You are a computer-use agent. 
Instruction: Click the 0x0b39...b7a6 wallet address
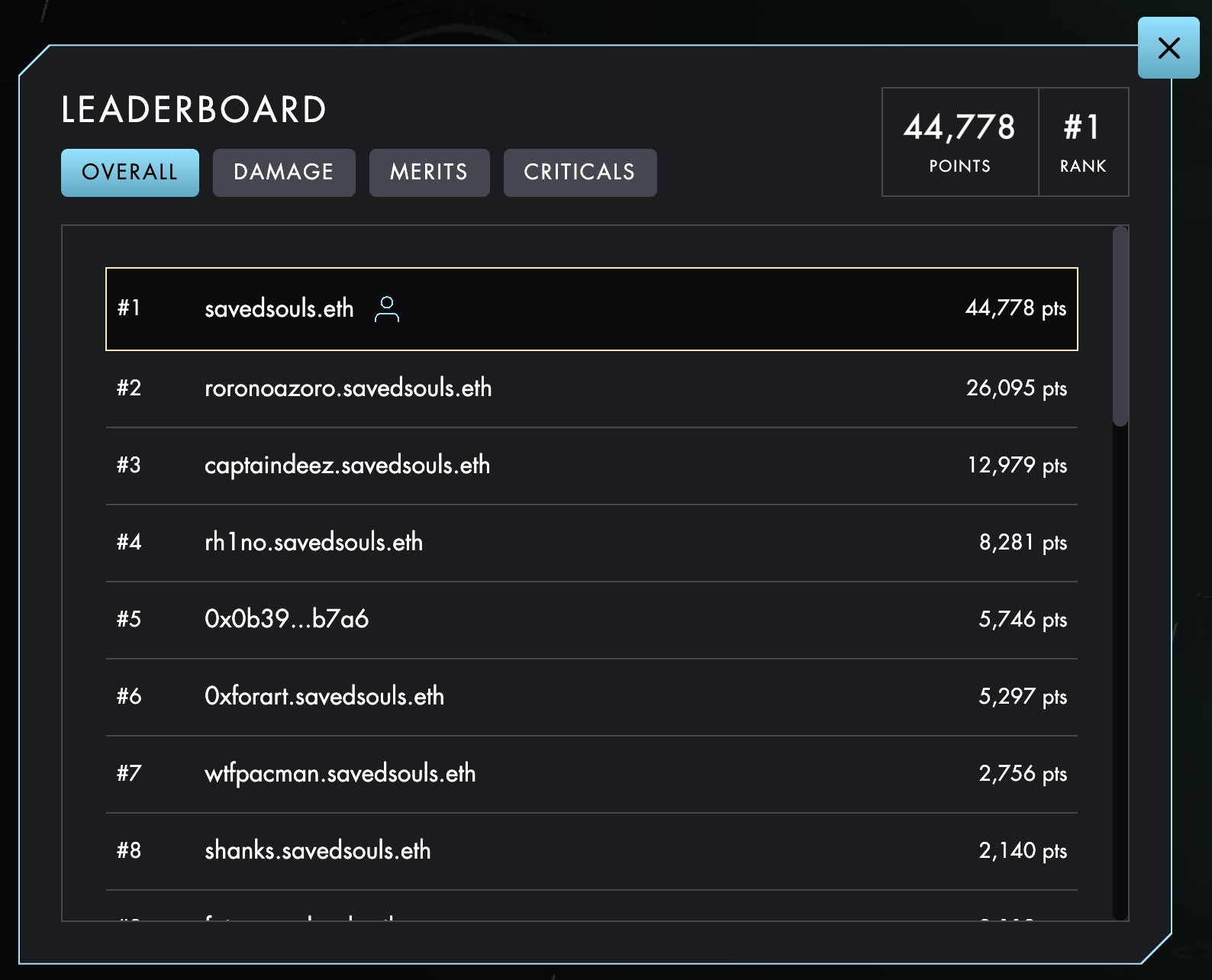pyautogui.click(x=286, y=619)
